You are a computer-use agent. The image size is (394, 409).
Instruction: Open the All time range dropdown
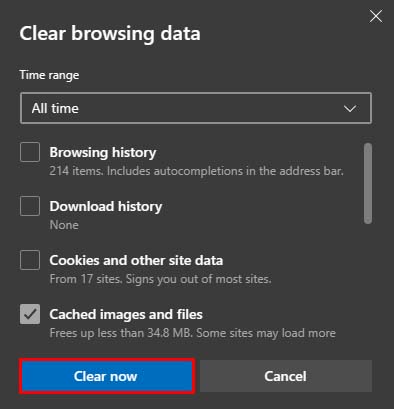click(x=196, y=108)
